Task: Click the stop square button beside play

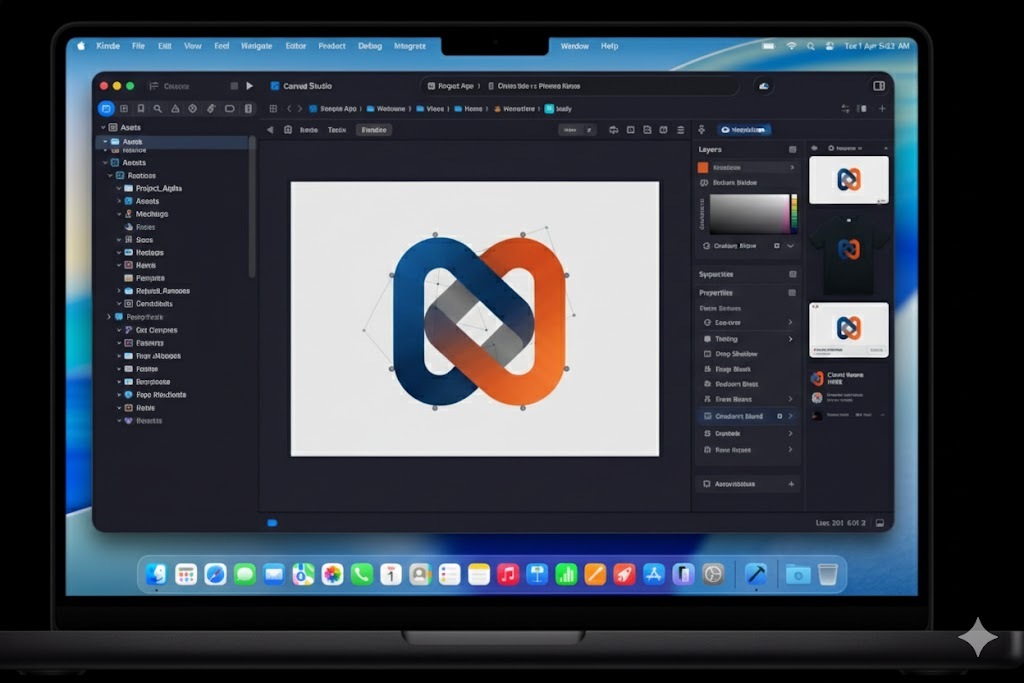Action: click(x=234, y=86)
